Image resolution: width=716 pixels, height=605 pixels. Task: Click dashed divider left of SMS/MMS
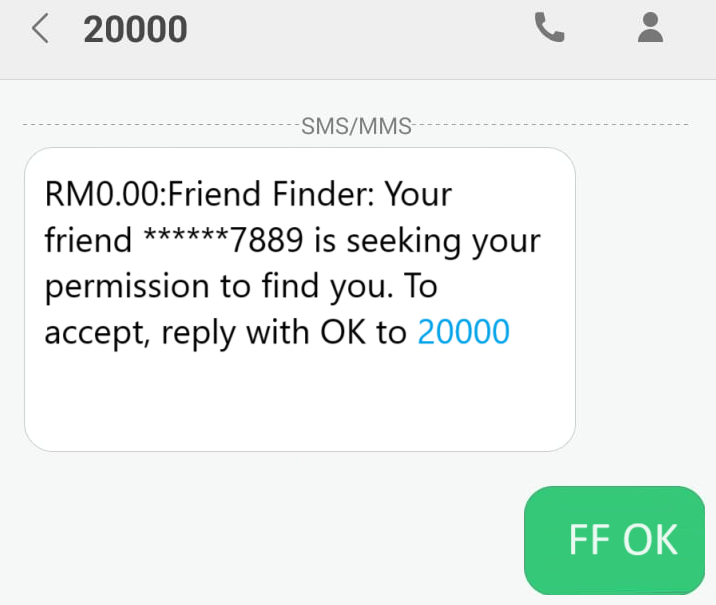click(x=160, y=125)
